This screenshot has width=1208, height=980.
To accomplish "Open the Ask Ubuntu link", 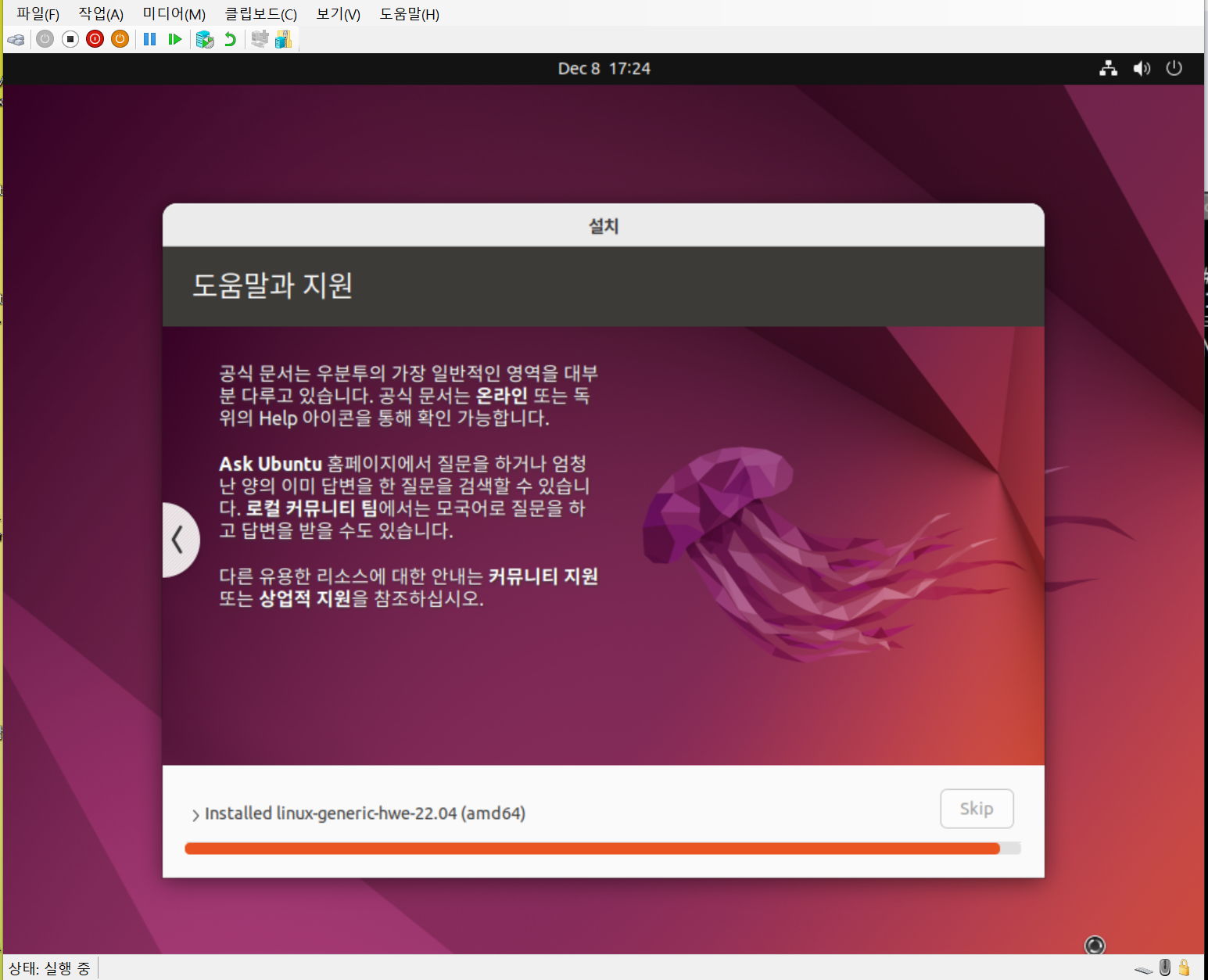I will click(271, 464).
